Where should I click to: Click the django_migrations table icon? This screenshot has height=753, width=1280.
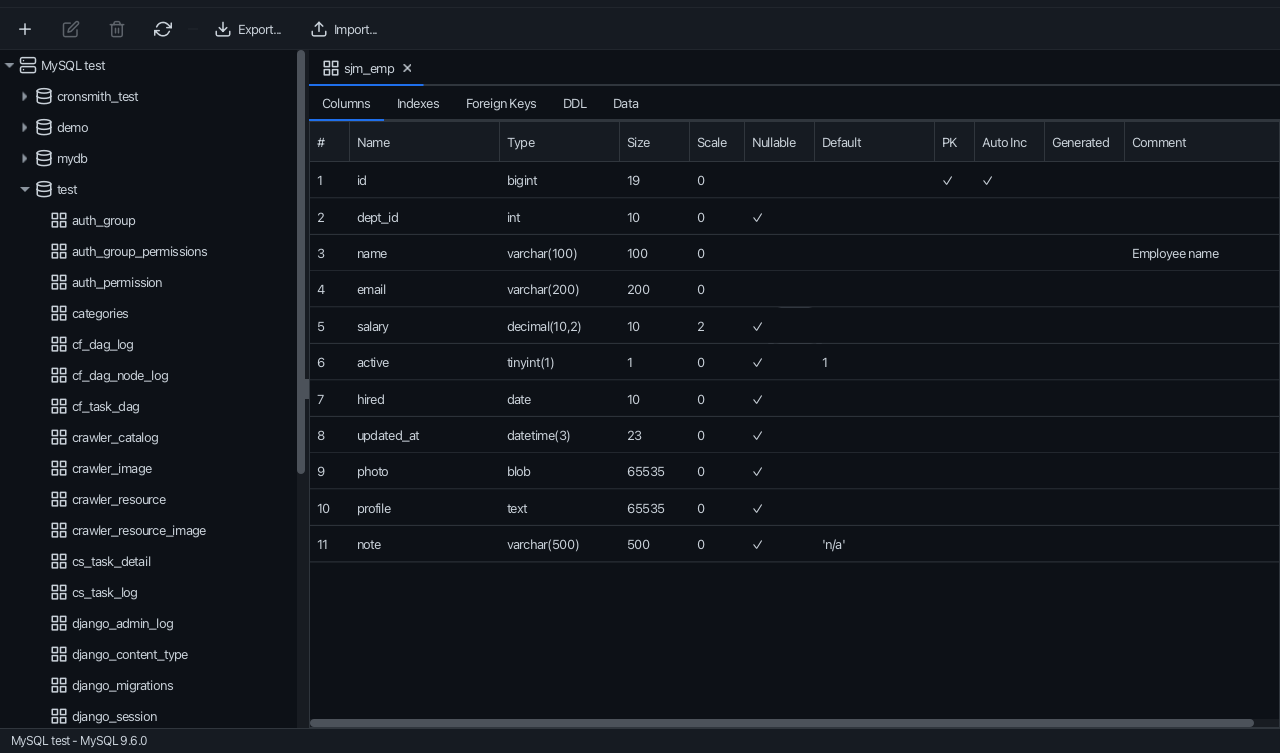coord(59,686)
